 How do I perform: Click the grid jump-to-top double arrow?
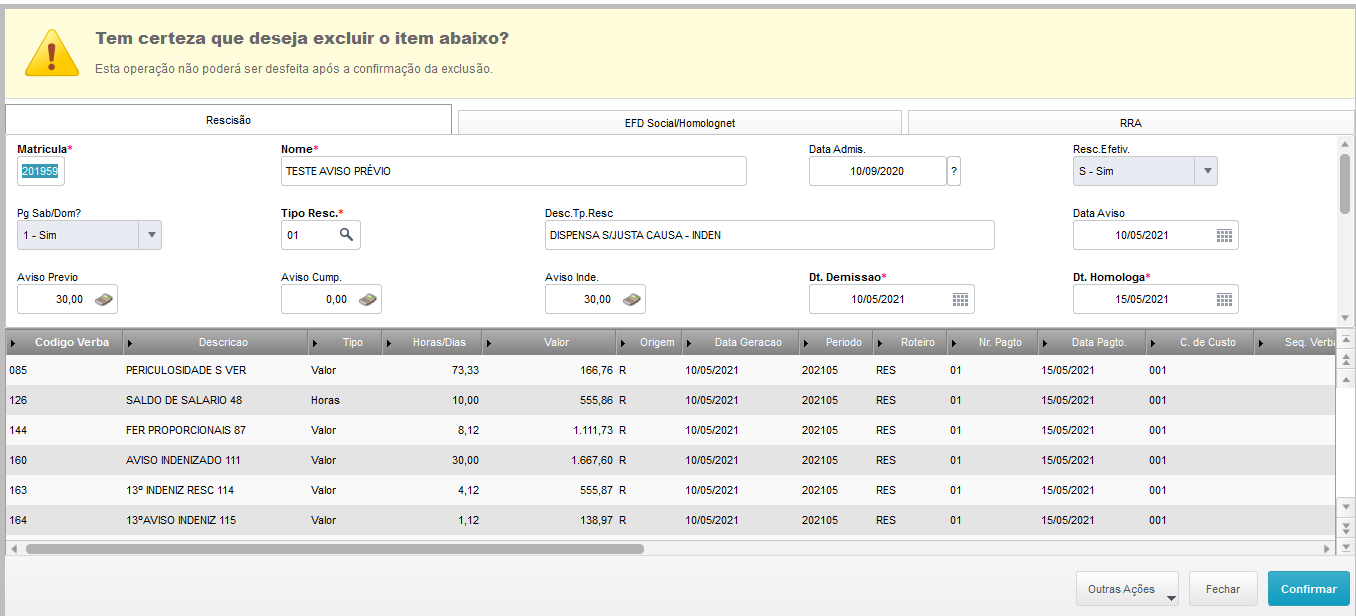1346,359
